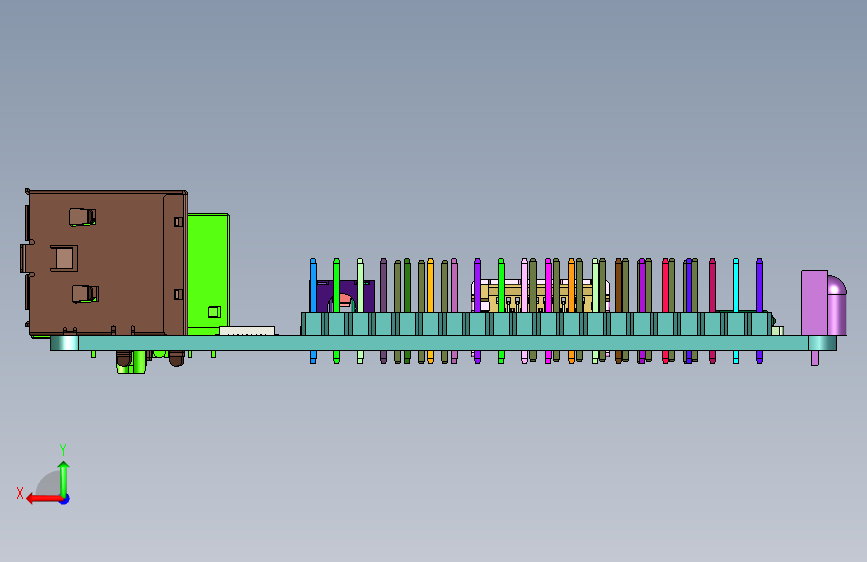The width and height of the screenshot is (867, 562).
Task: Select the violet rounded component at the board end
Action: click(824, 305)
